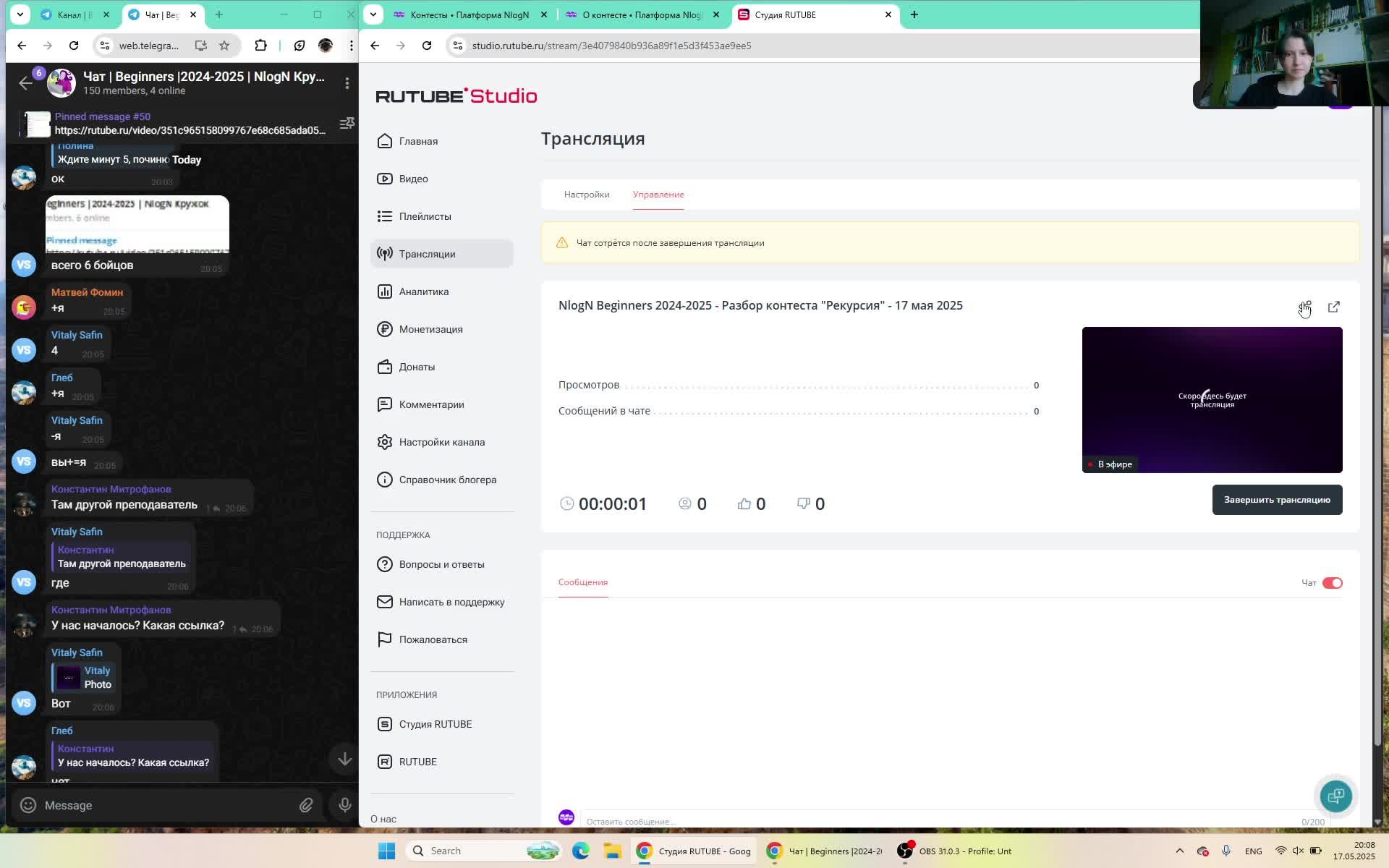Toggle the Чат switch off
The width and height of the screenshot is (1389, 868).
tap(1332, 583)
